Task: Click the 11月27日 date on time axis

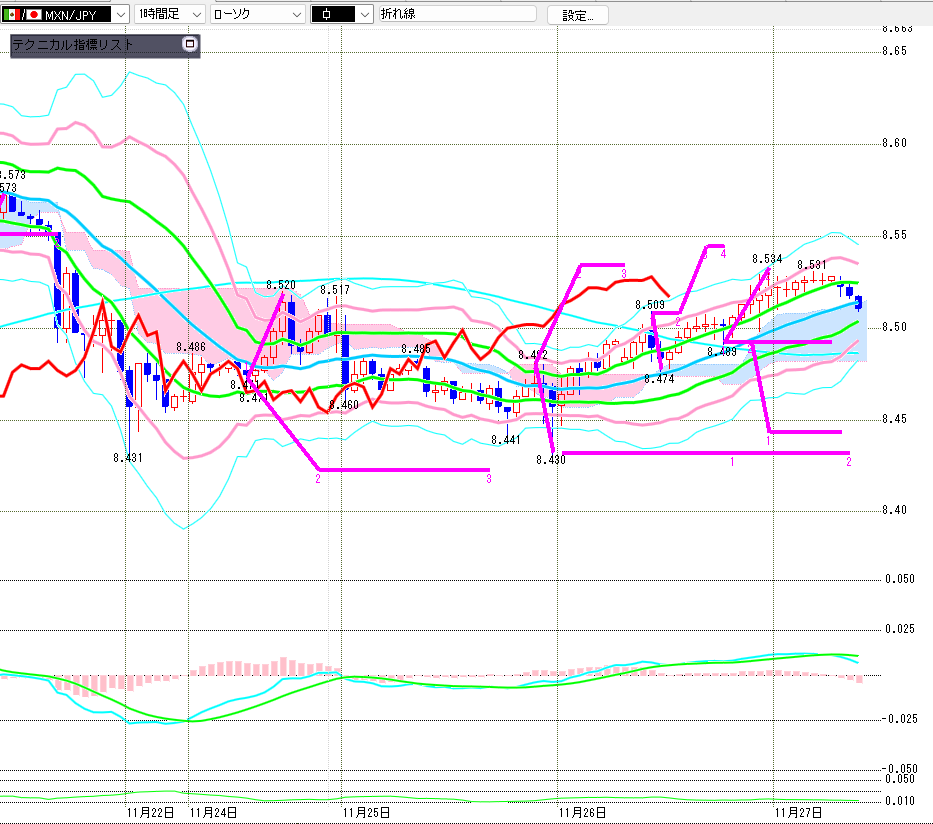Action: coord(797,813)
